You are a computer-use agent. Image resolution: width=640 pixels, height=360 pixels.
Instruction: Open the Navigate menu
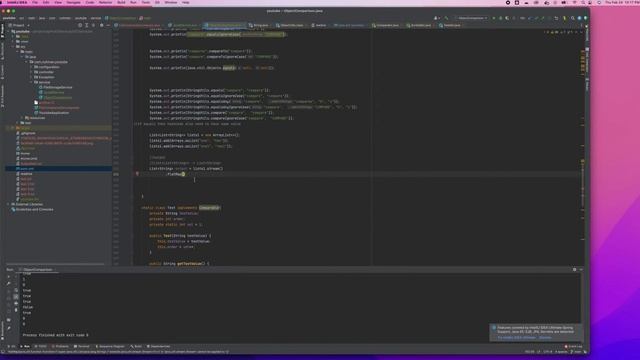point(73,2)
